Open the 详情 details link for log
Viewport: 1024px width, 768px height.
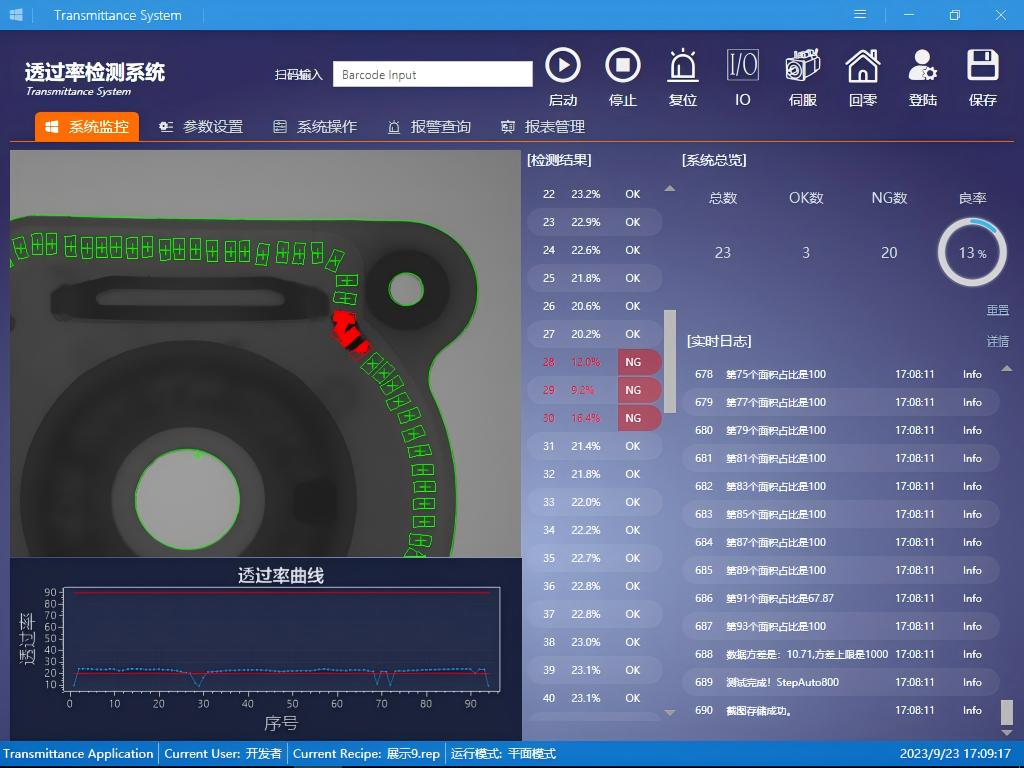click(x=997, y=341)
